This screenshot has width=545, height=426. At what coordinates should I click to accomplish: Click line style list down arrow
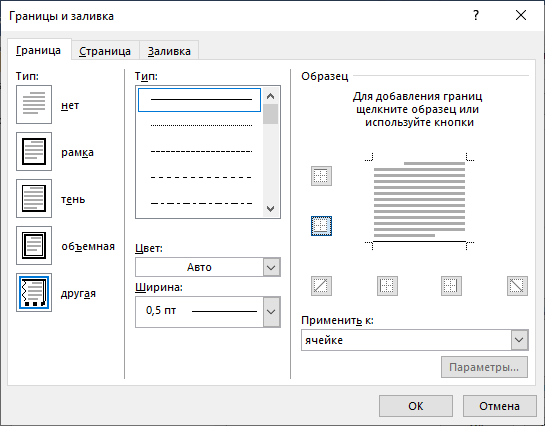[x=270, y=208]
